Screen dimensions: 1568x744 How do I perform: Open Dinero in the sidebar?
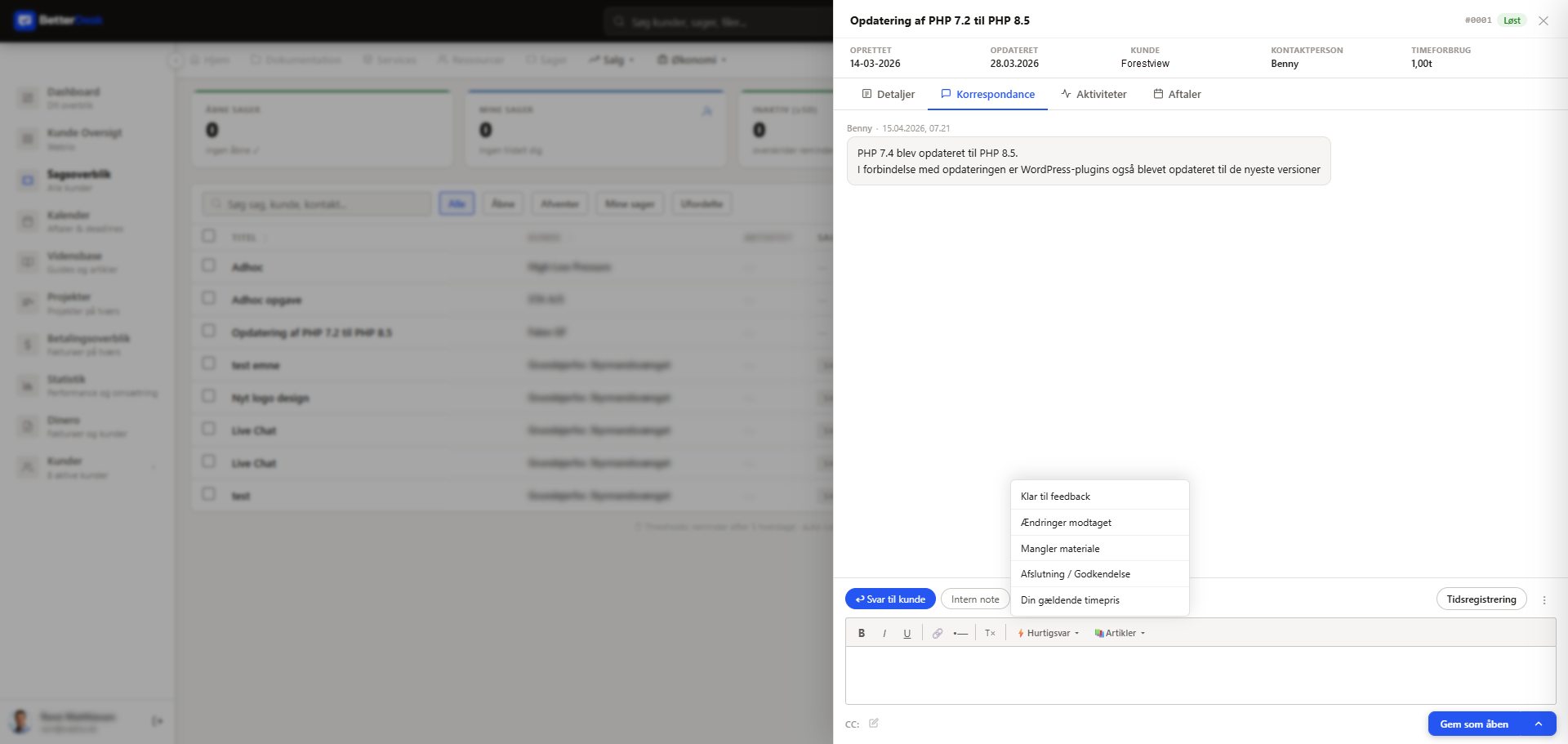click(x=87, y=426)
